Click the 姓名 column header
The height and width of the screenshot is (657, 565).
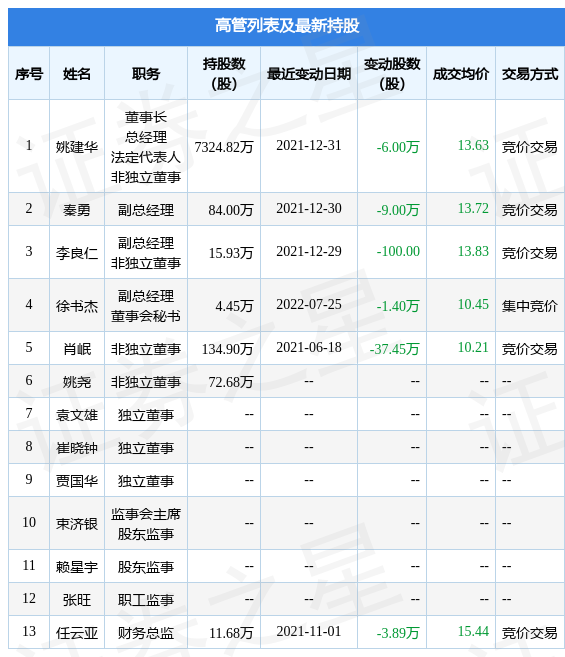pos(77,74)
